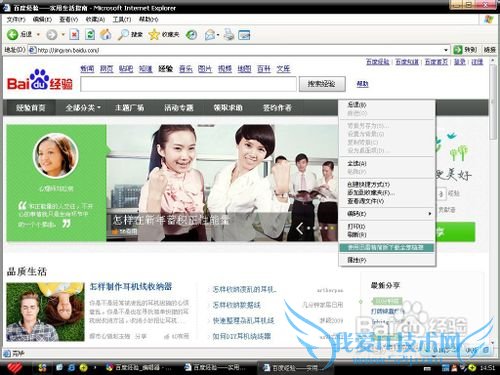Click the 签约作者 navigation tab
Viewport: 500px width, 375px height.
[x=277, y=108]
